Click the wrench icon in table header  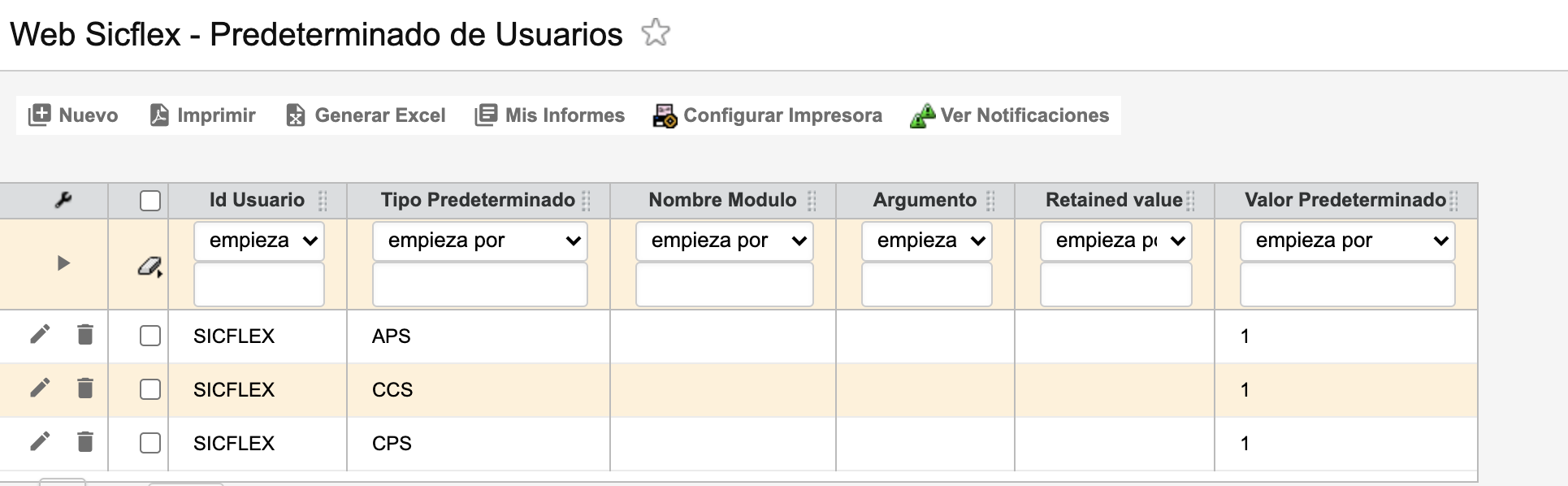click(x=63, y=200)
